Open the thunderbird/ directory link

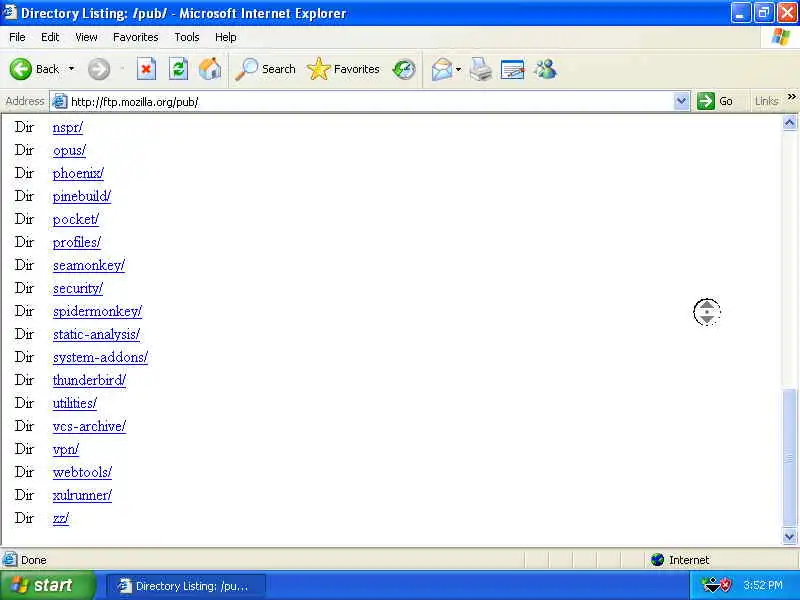[89, 380]
